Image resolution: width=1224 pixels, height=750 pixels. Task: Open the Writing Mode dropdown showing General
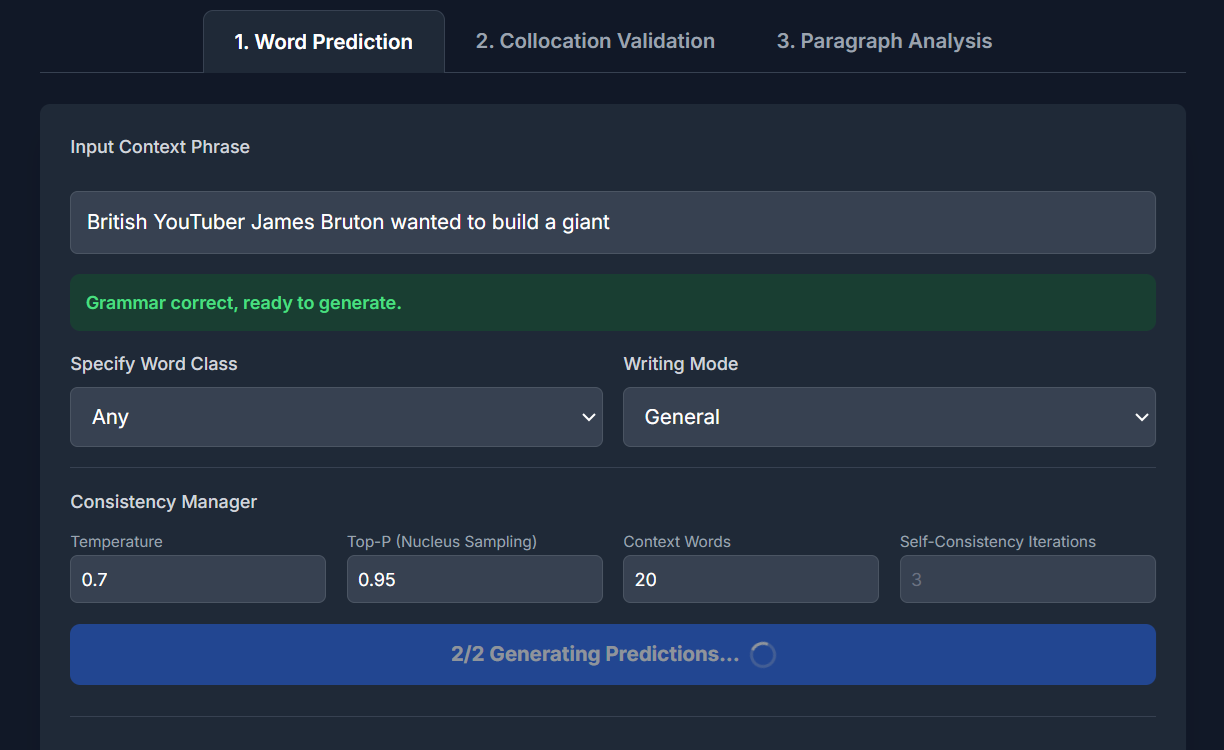click(889, 417)
